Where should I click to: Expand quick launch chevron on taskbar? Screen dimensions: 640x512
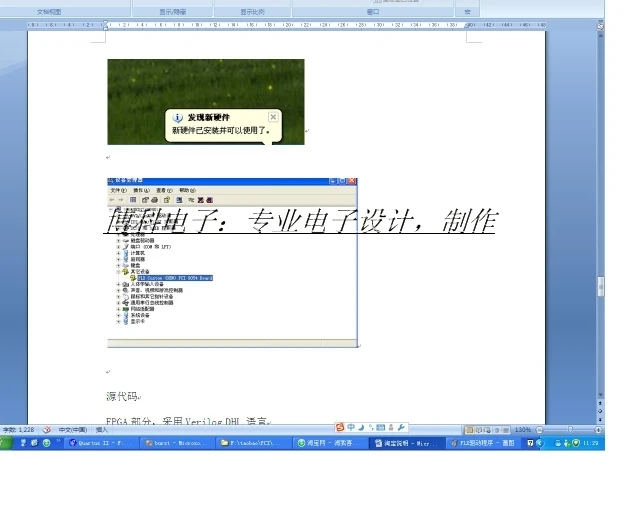click(58, 441)
